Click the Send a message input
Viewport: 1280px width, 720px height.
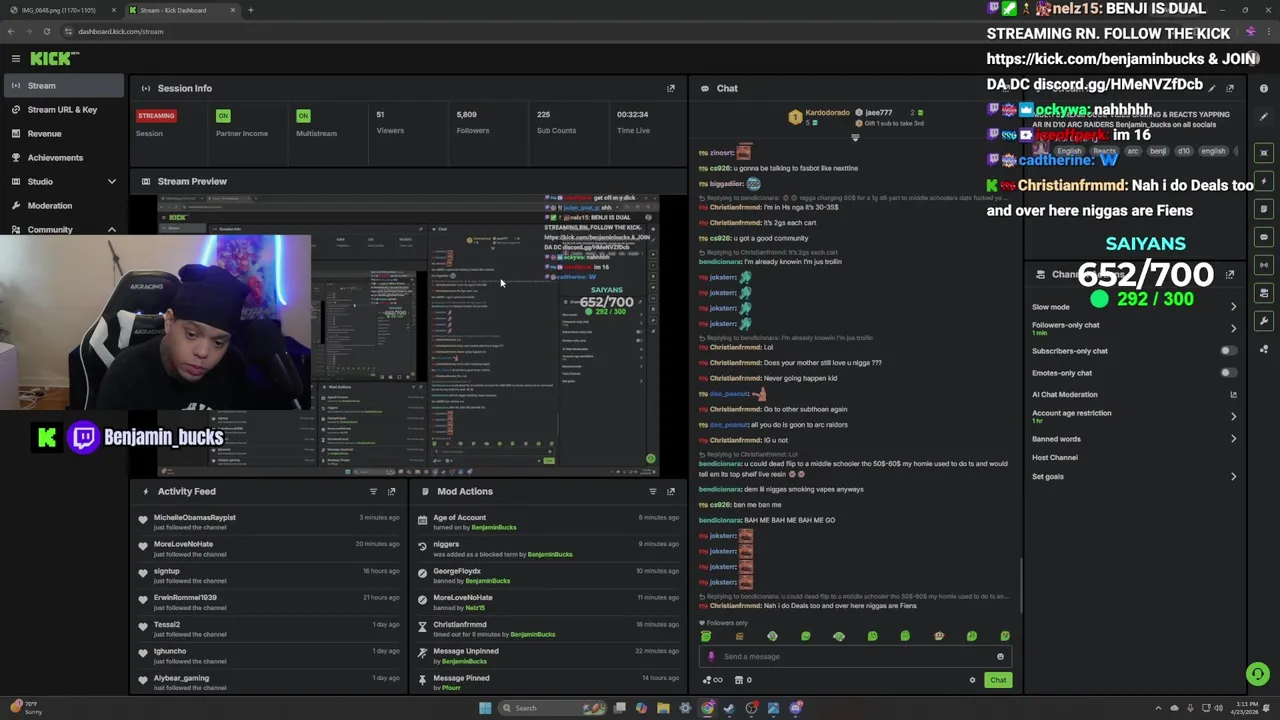(855, 657)
